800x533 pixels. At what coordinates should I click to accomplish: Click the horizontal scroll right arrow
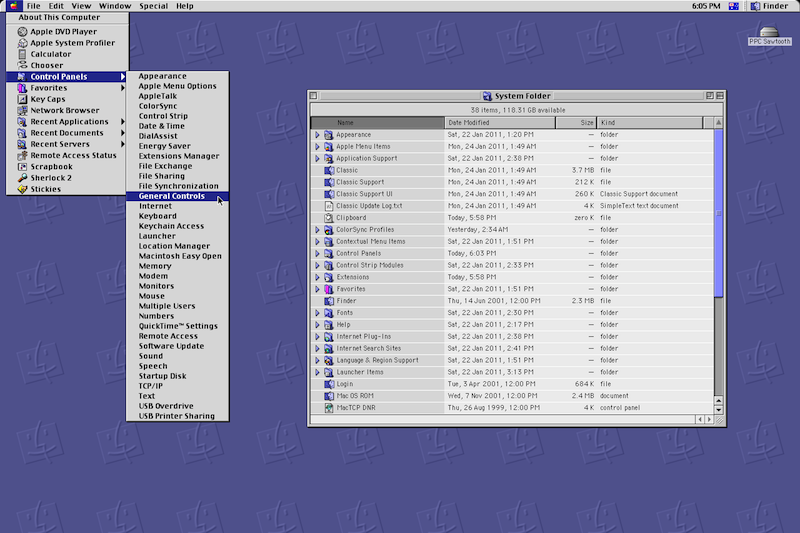pyautogui.click(x=709, y=419)
